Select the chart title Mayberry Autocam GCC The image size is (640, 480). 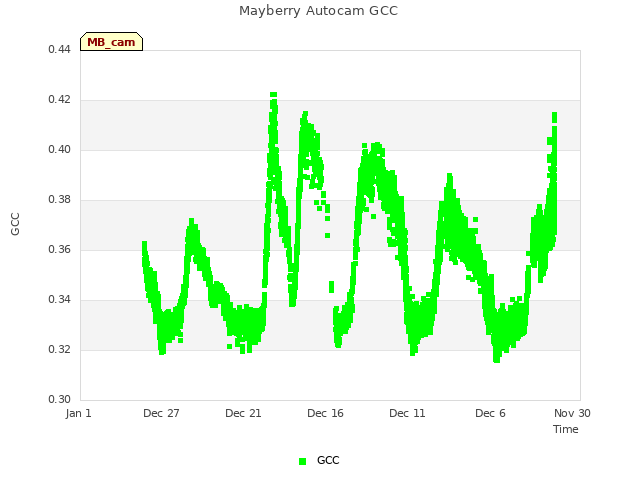pyautogui.click(x=318, y=11)
